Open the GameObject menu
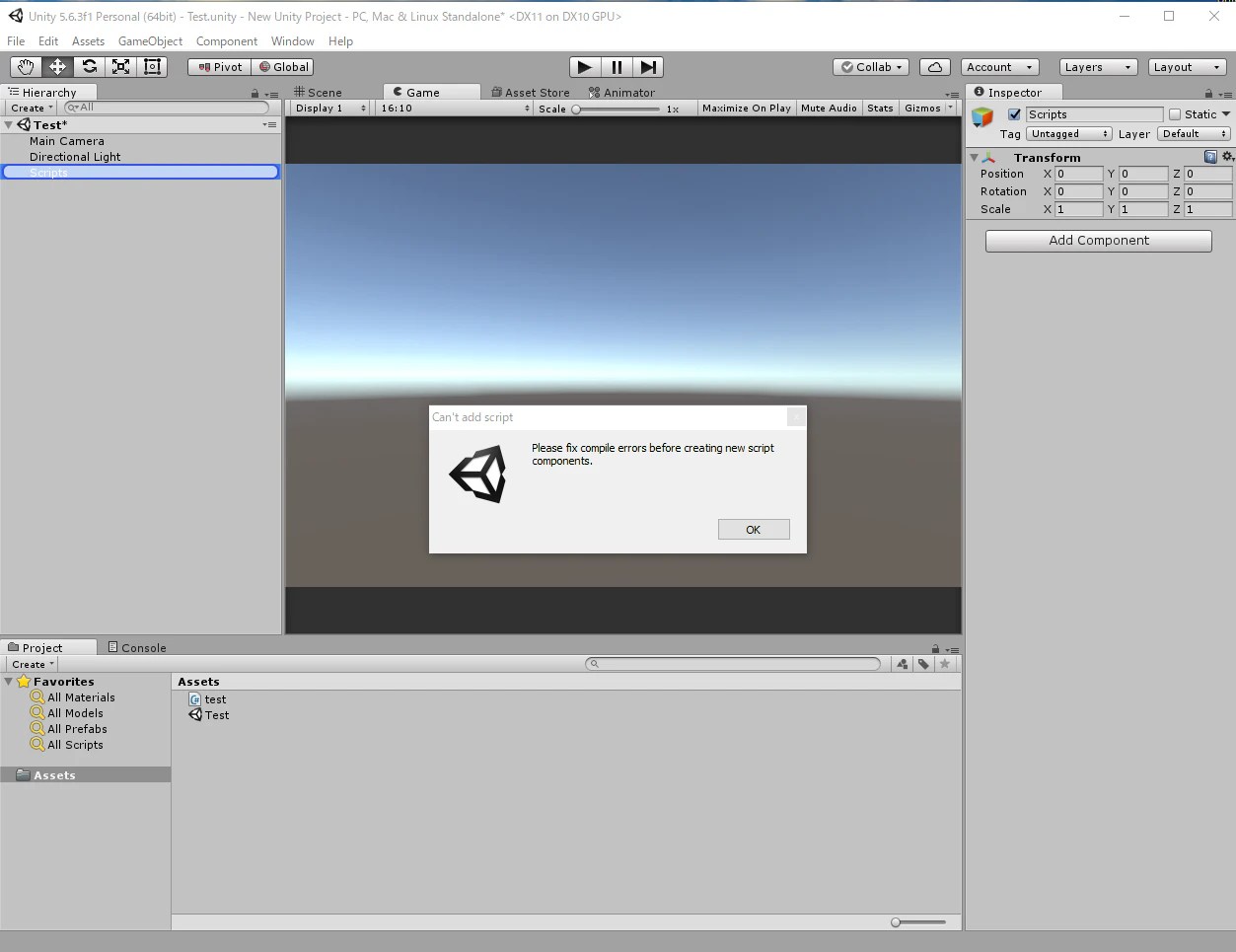The width and height of the screenshot is (1236, 952). tap(150, 41)
